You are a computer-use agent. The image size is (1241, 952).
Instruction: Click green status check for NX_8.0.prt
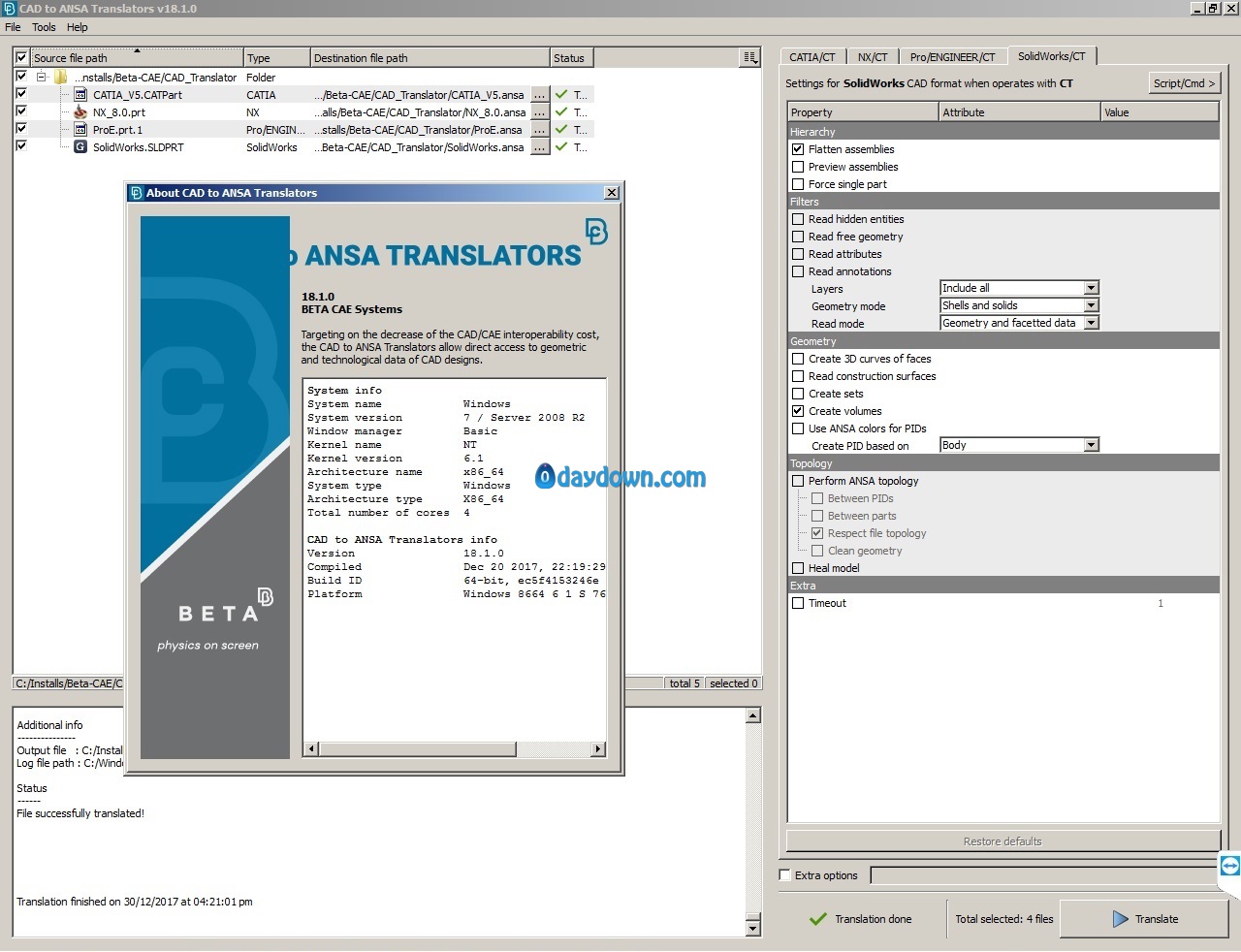[x=561, y=112]
